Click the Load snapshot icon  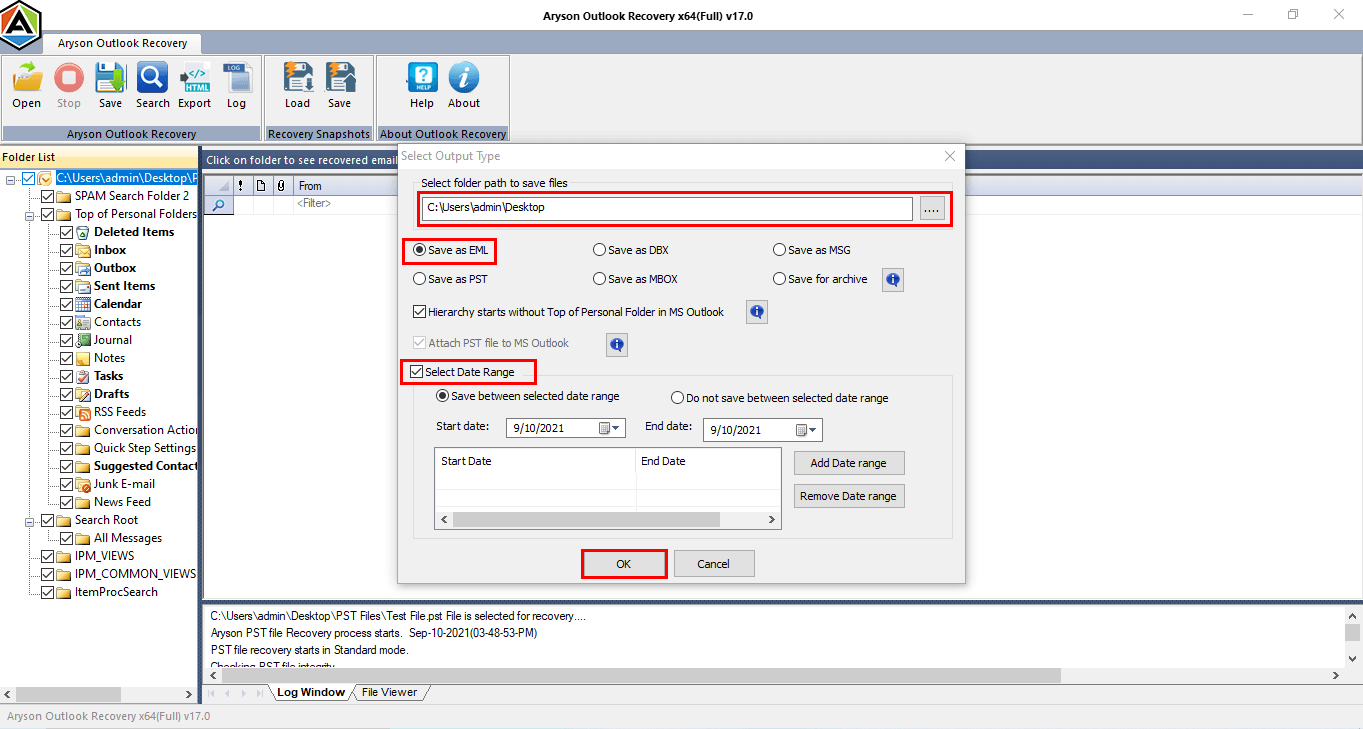(x=298, y=78)
